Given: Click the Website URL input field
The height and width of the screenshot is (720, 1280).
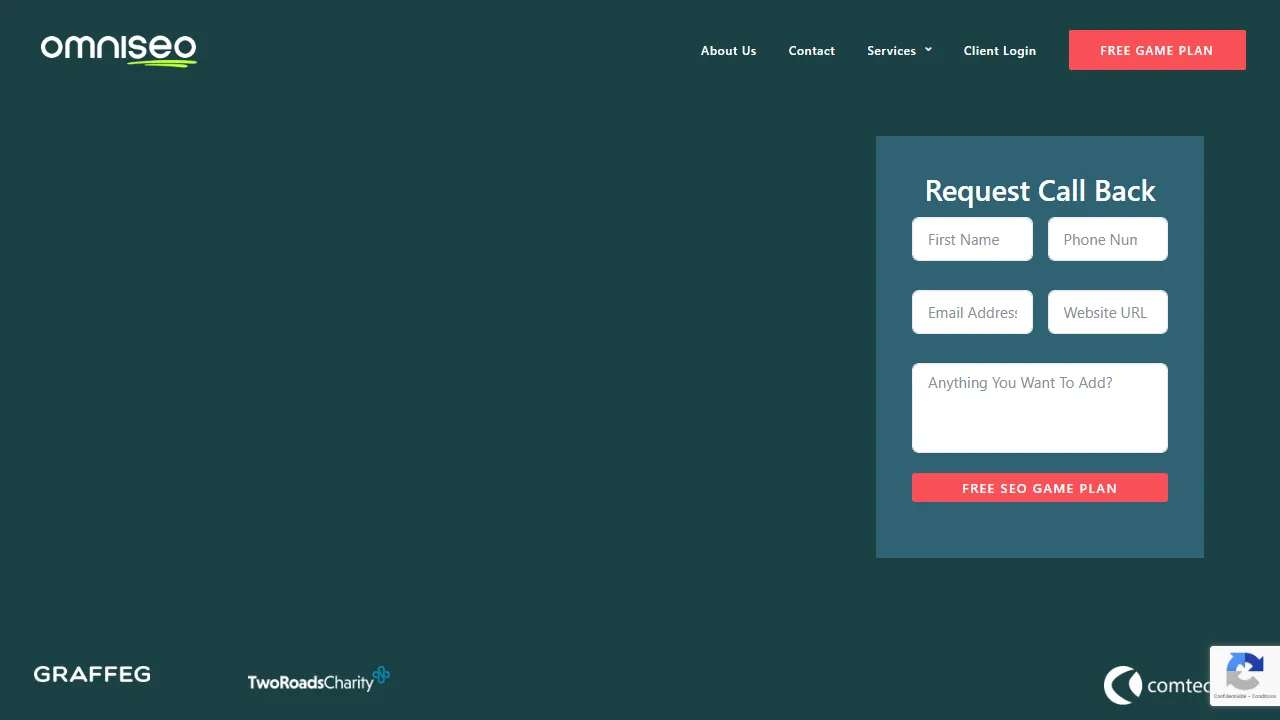Looking at the screenshot, I should pos(1107,312).
